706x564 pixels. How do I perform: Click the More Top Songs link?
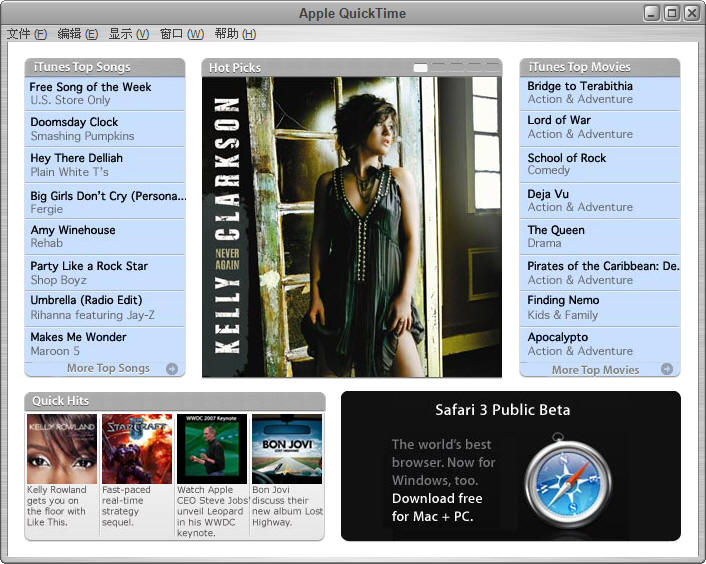coord(108,368)
